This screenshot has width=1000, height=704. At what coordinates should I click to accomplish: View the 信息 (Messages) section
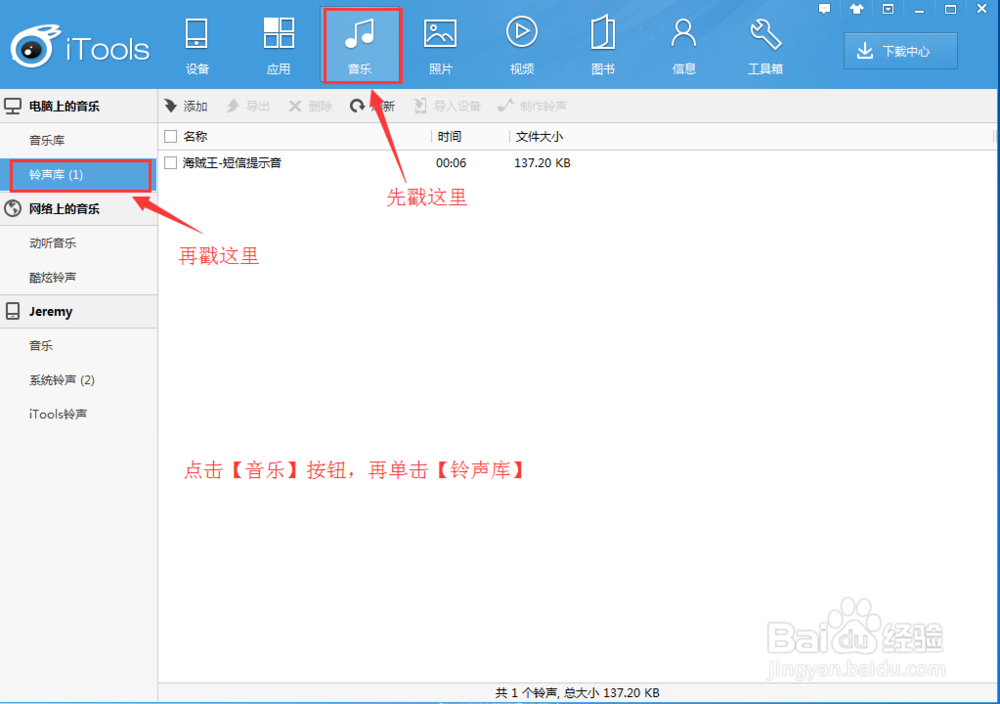tap(683, 45)
